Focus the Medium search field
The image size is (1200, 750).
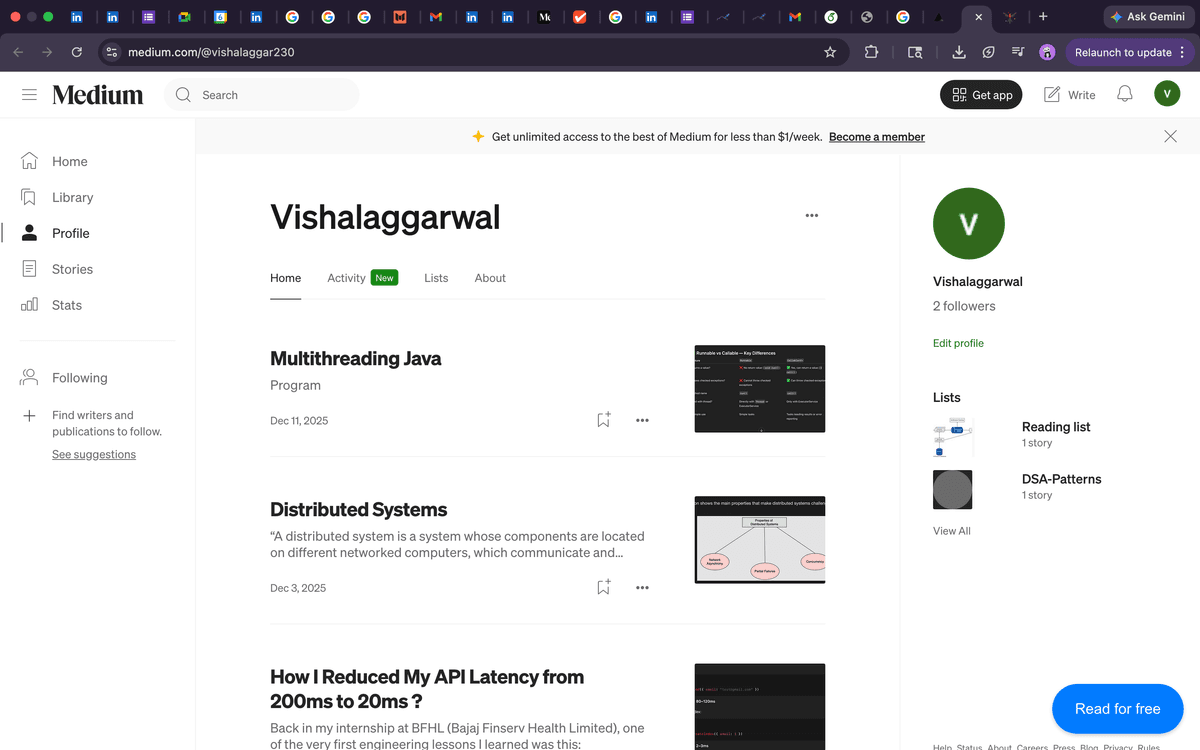262,95
